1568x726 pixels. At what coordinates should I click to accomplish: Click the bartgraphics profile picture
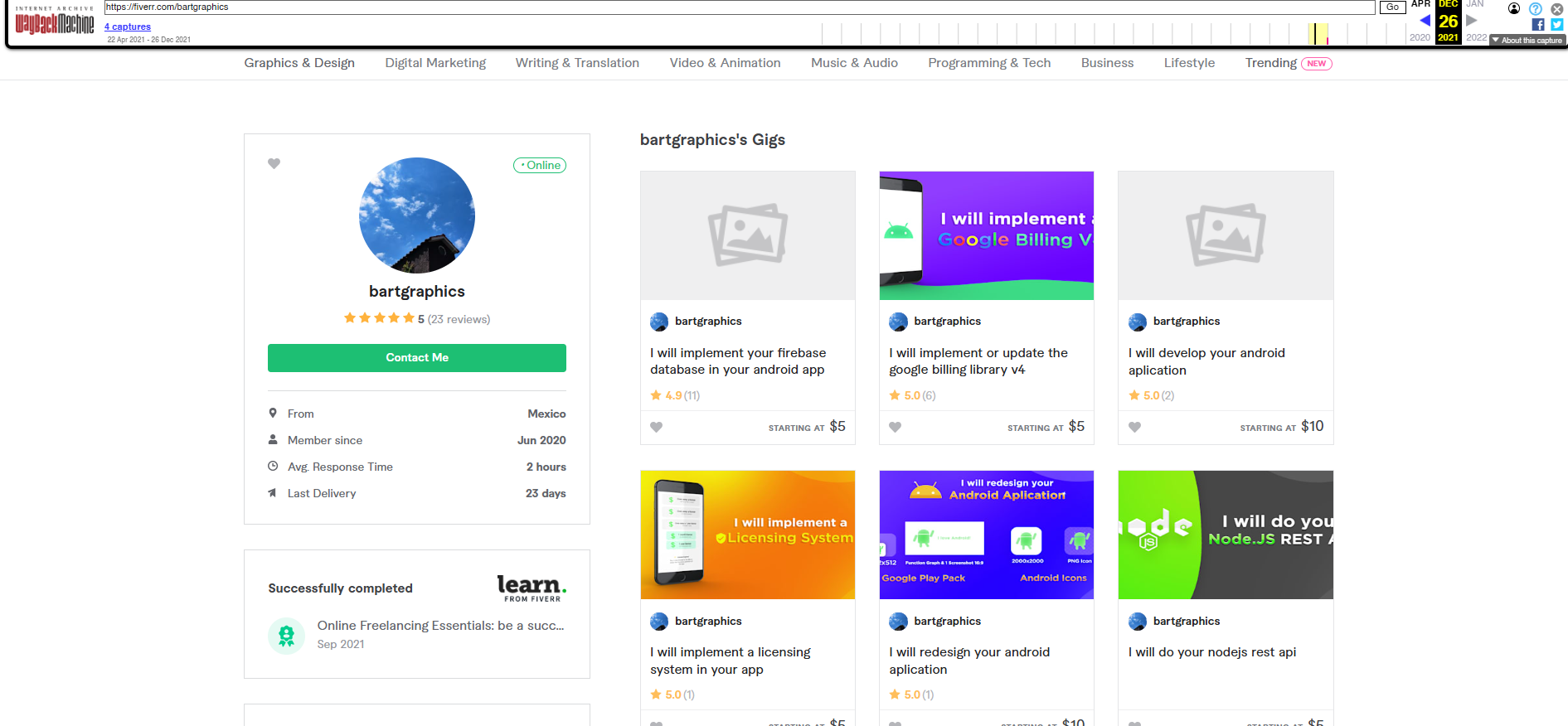417,215
